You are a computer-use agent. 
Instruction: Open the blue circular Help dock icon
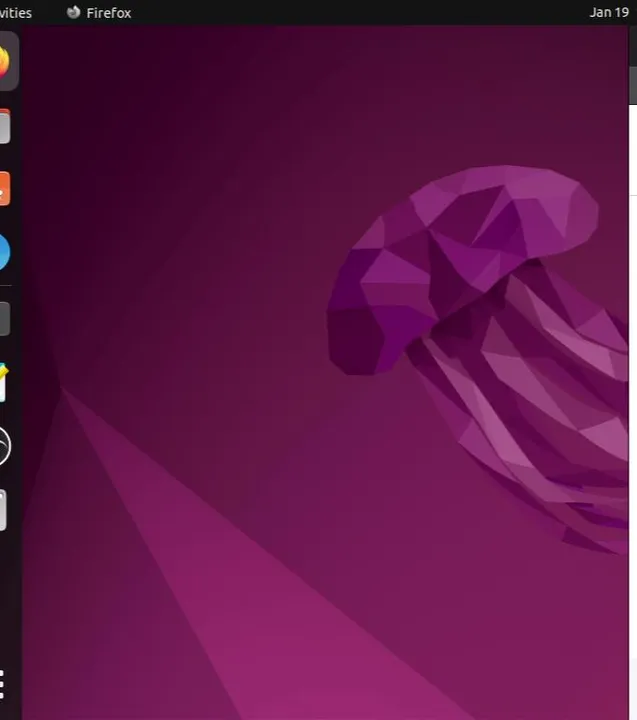point(5,252)
